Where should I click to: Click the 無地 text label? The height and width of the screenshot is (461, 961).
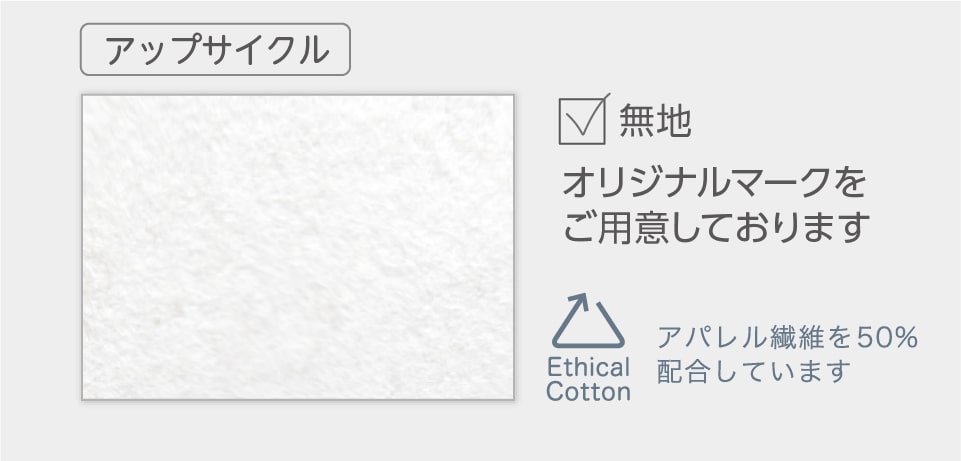click(x=655, y=122)
